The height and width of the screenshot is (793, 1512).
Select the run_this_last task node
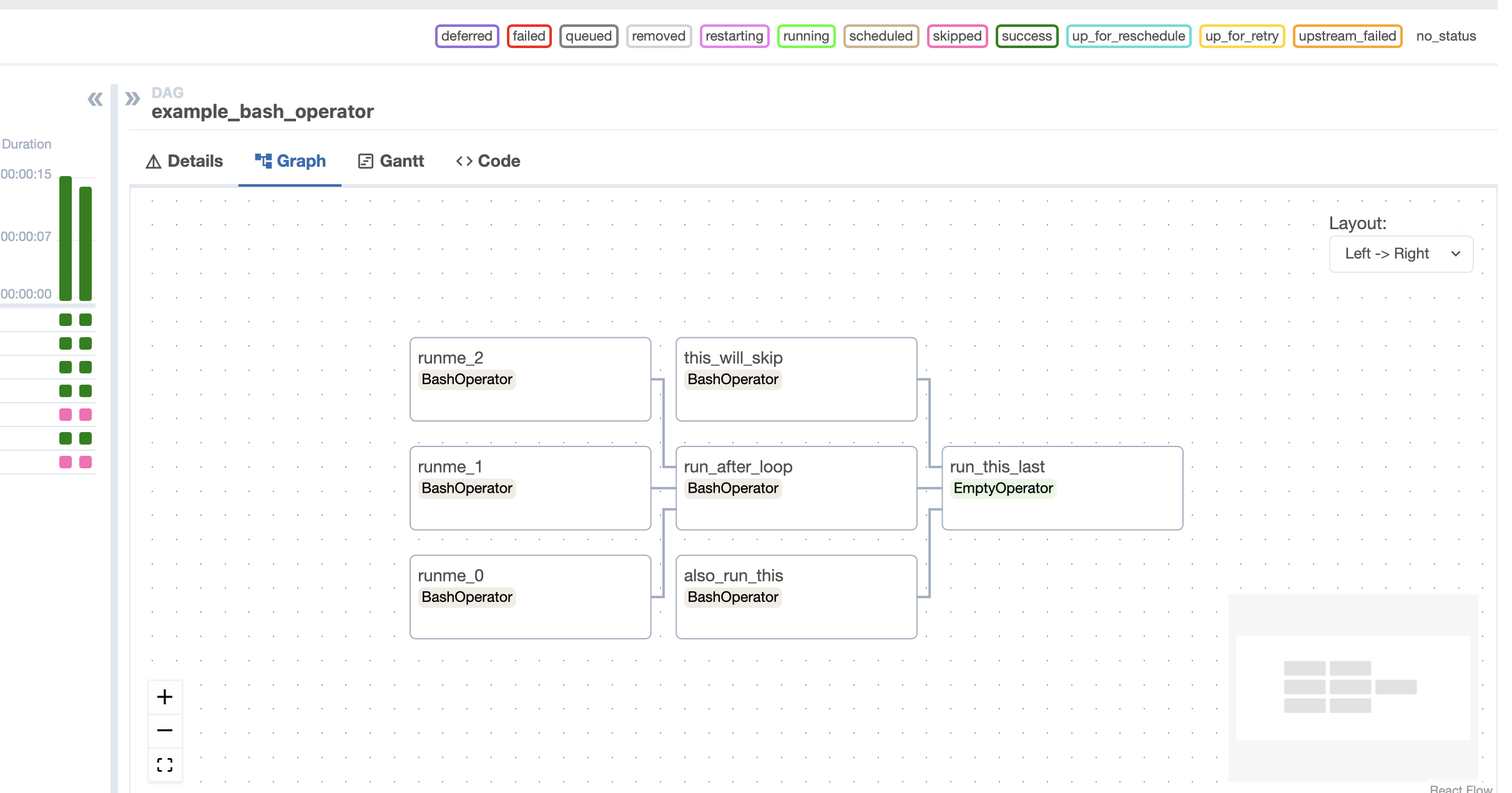[1061, 488]
